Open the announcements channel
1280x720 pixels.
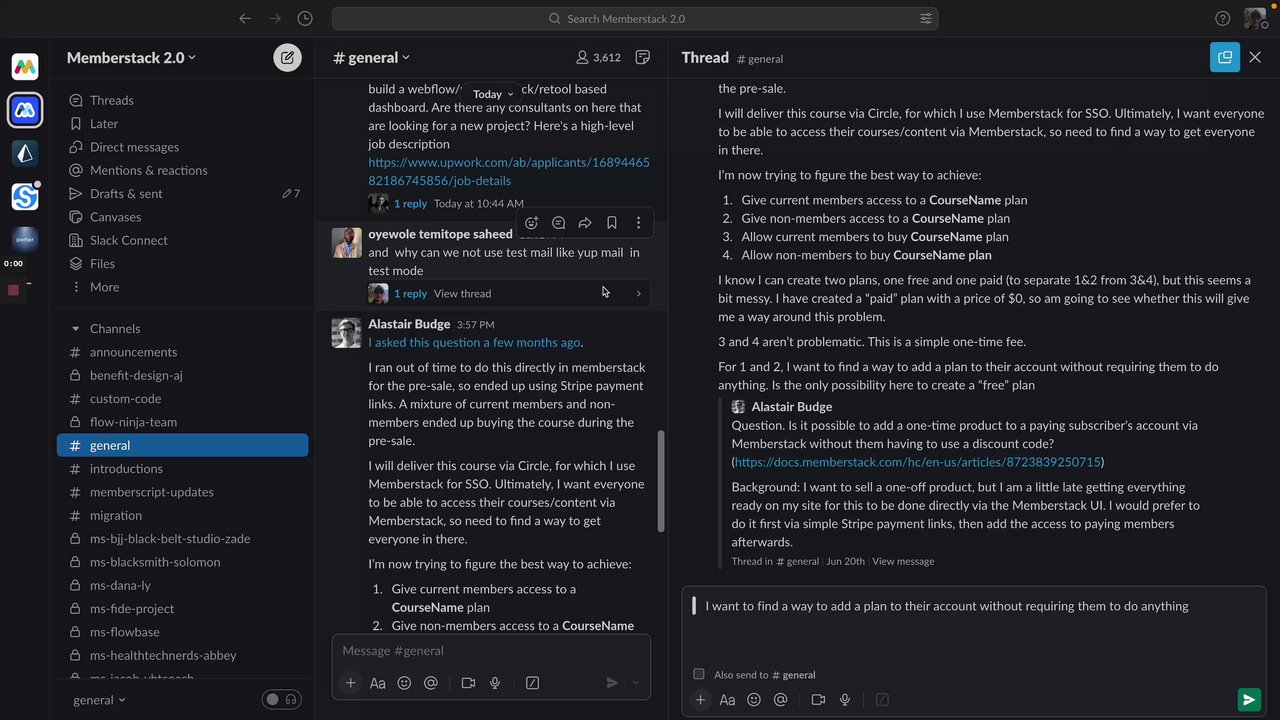pos(133,352)
